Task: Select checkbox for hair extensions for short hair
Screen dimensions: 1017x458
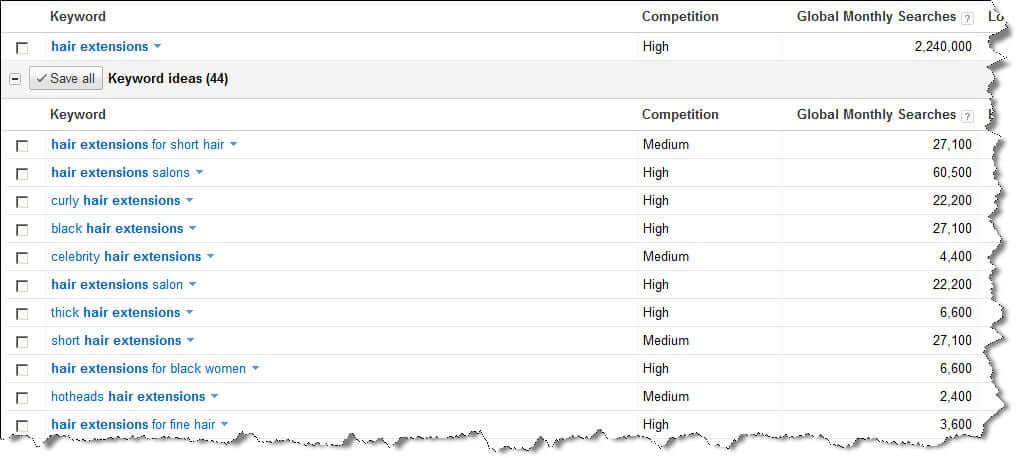Action: 22,146
